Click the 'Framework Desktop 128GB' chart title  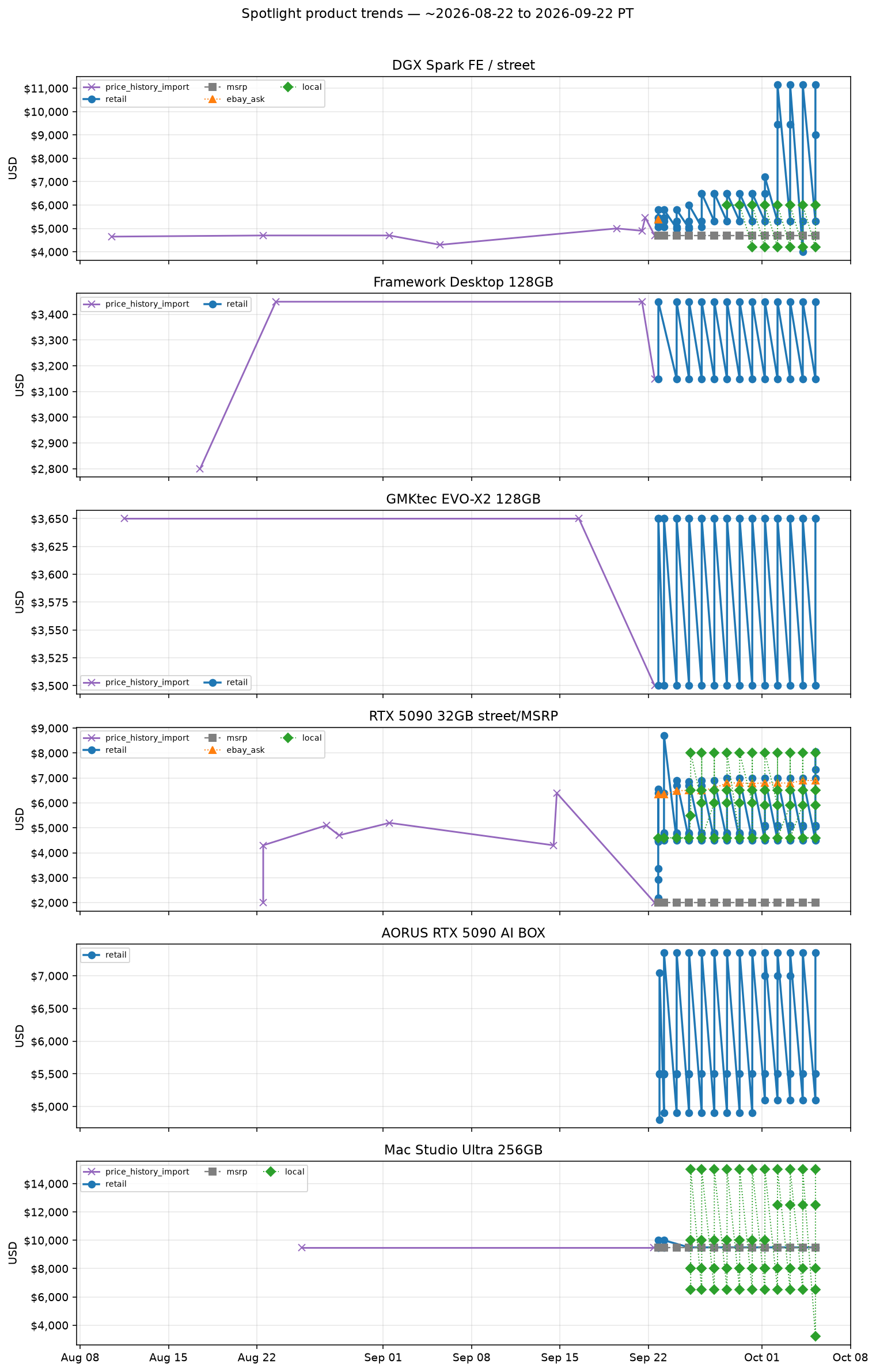[x=463, y=282]
